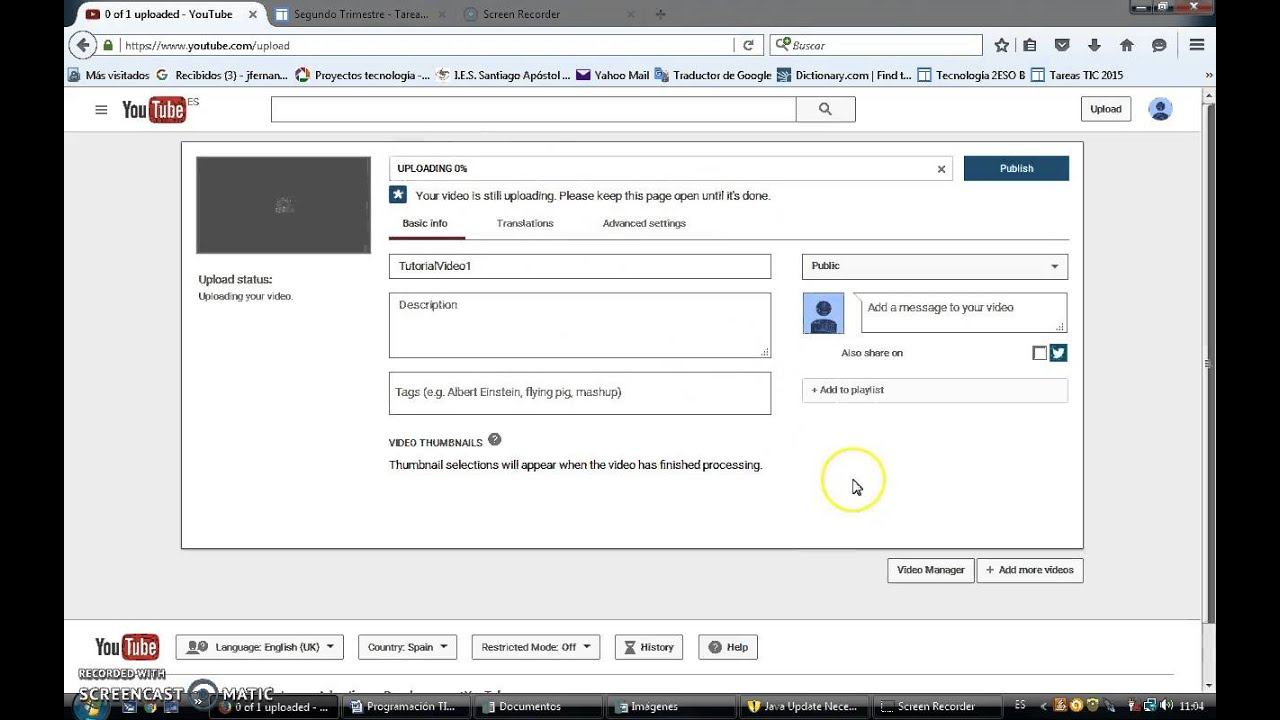The width and height of the screenshot is (1280, 720).
Task: Open the account avatar menu in header
Action: tap(1160, 109)
